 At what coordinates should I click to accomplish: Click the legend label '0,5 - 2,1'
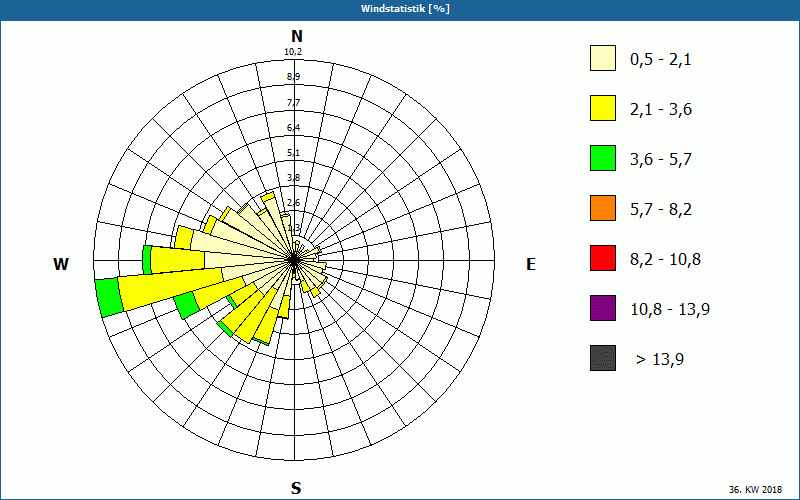(661, 60)
